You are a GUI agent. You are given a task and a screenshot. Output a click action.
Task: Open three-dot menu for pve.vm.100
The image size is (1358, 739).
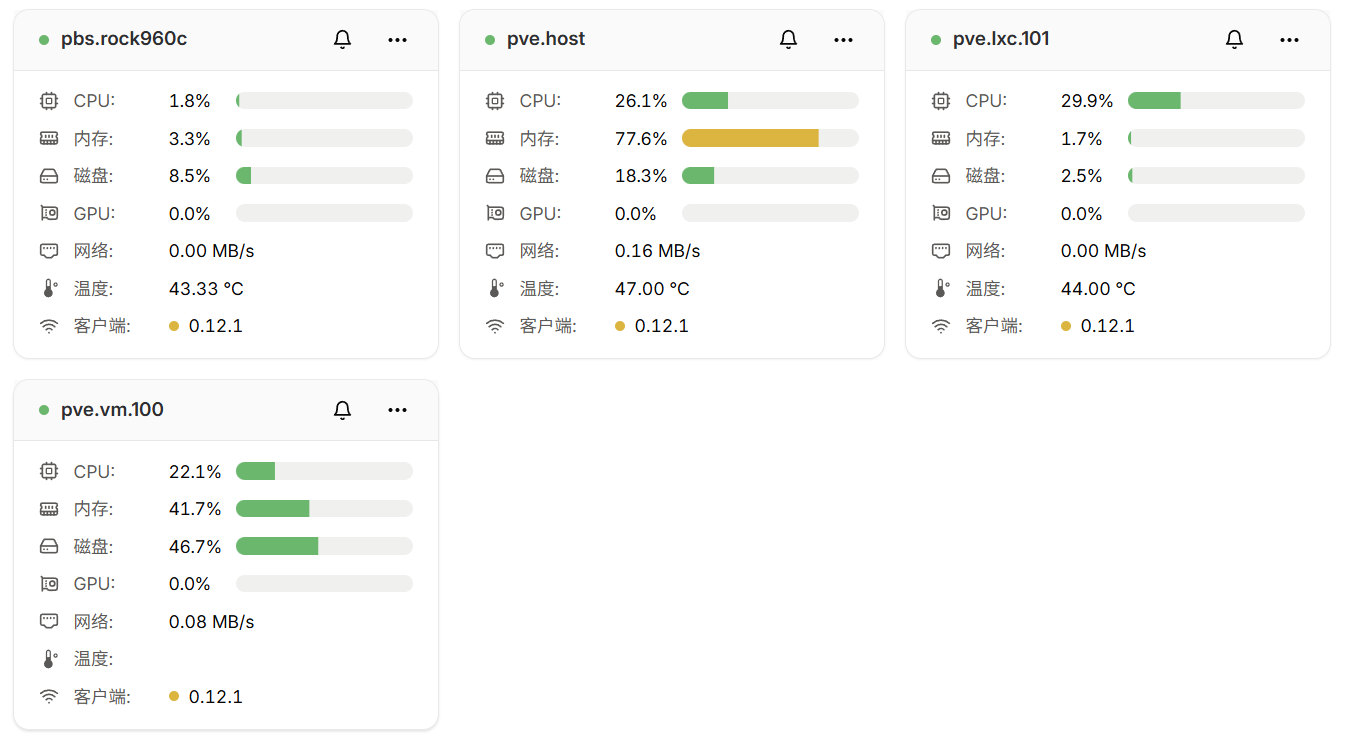tap(397, 410)
